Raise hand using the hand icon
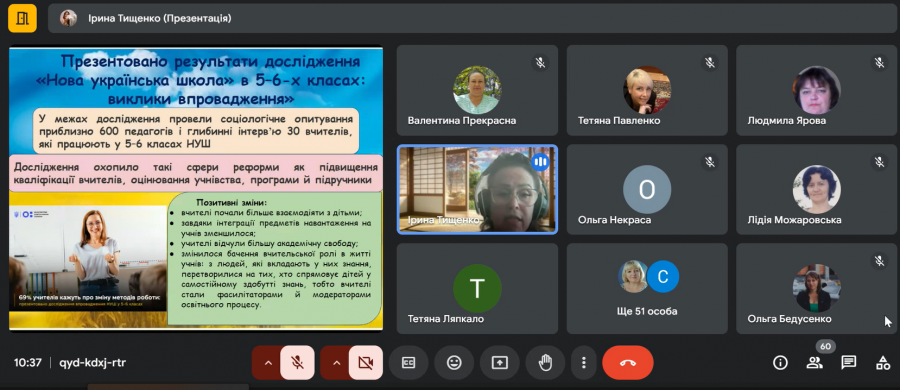 [545, 362]
